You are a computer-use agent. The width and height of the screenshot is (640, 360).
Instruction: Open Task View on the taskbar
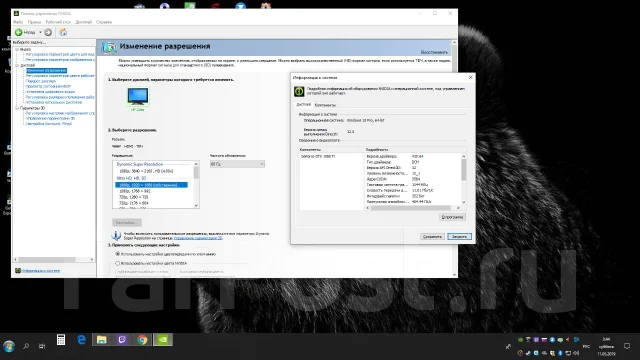point(42,346)
